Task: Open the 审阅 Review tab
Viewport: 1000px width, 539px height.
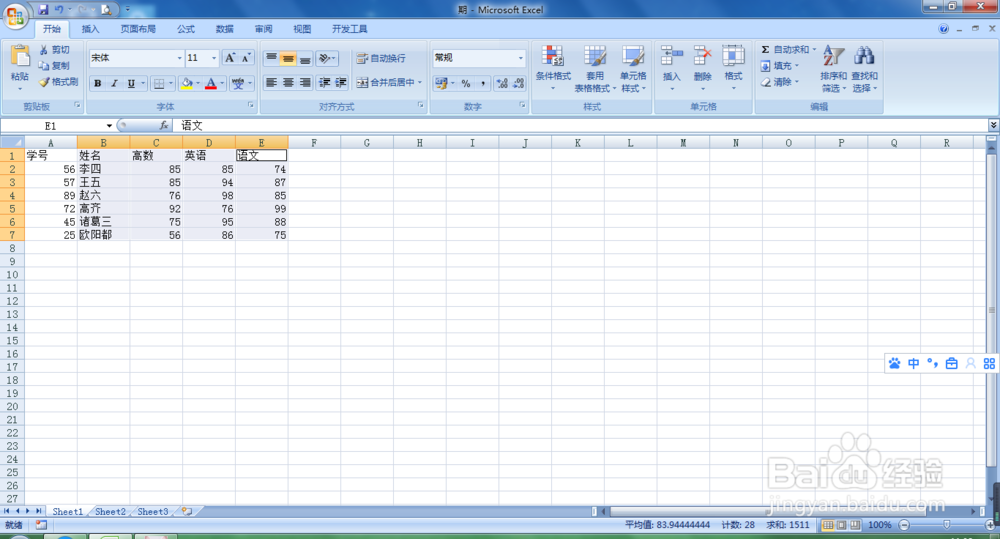Action: point(263,29)
